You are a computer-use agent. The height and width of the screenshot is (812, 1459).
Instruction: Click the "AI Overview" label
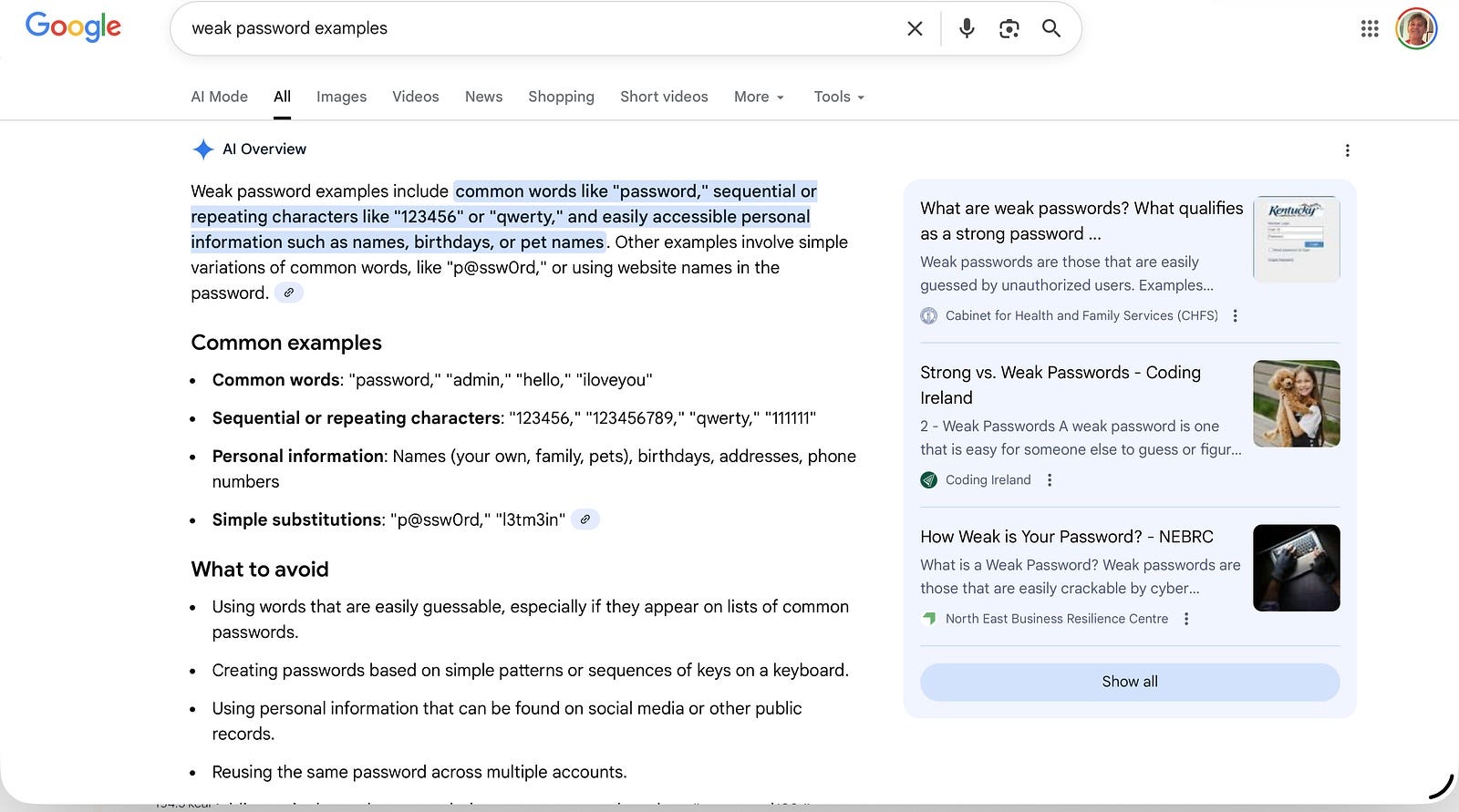pos(264,149)
